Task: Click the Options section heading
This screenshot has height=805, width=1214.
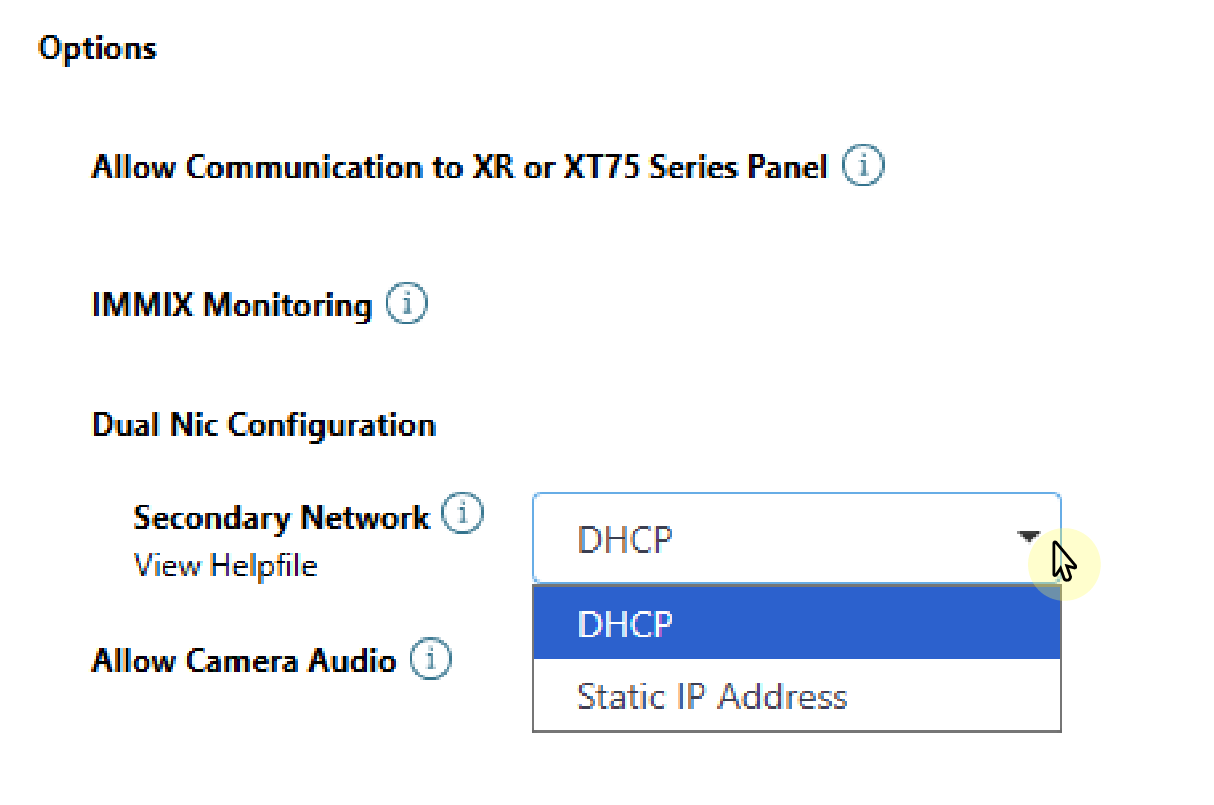Action: [x=97, y=47]
